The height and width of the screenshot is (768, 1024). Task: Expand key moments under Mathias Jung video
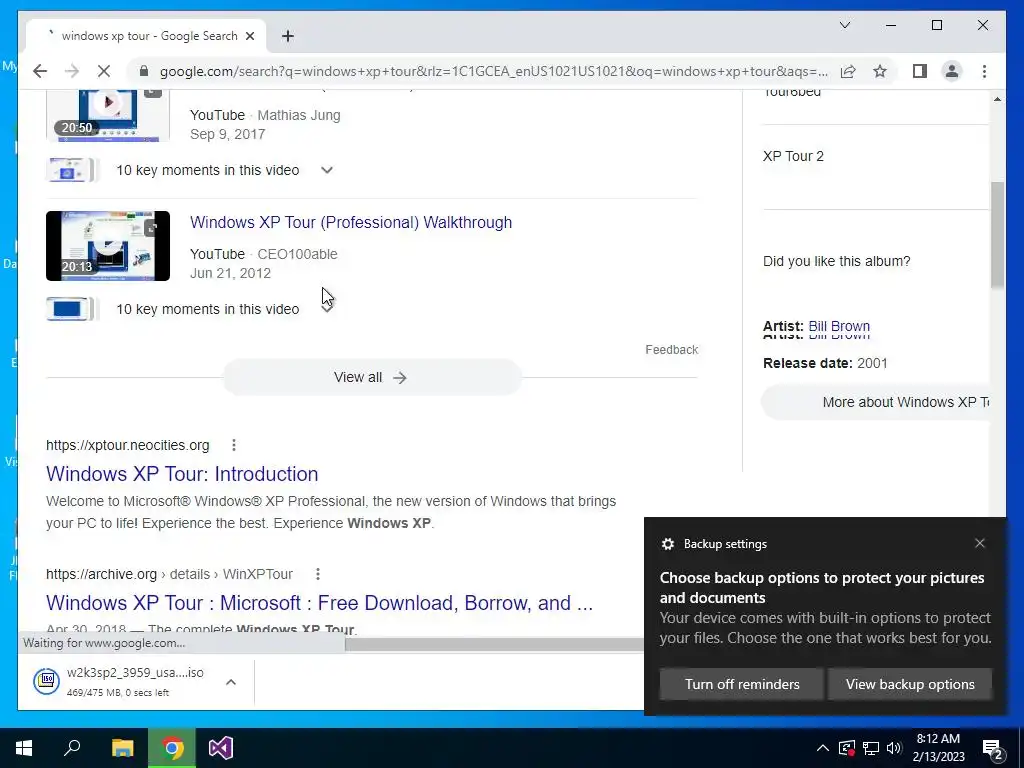(327, 170)
